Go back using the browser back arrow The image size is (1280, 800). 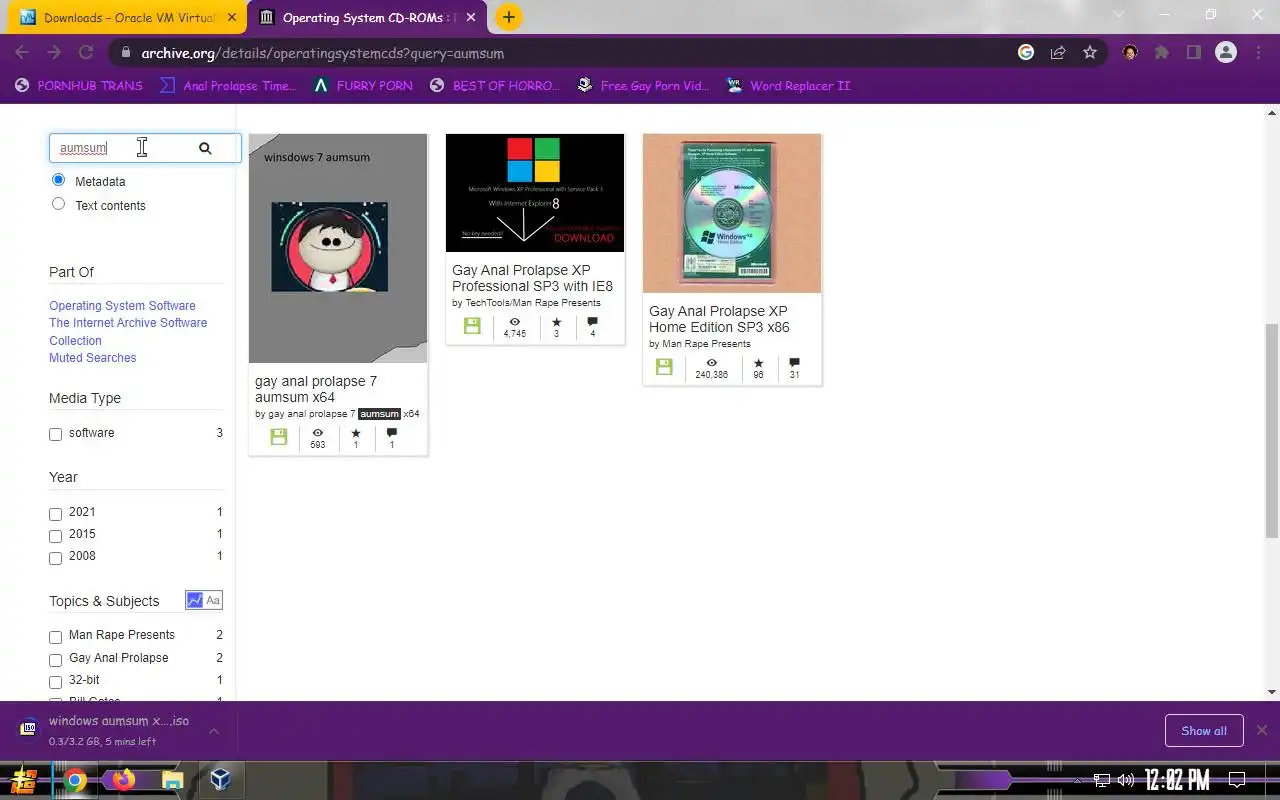[x=22, y=53]
